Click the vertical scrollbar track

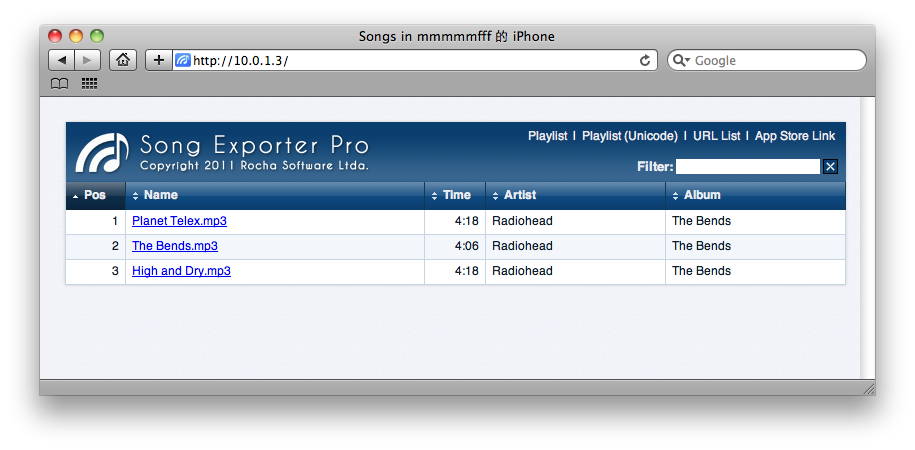(868, 238)
